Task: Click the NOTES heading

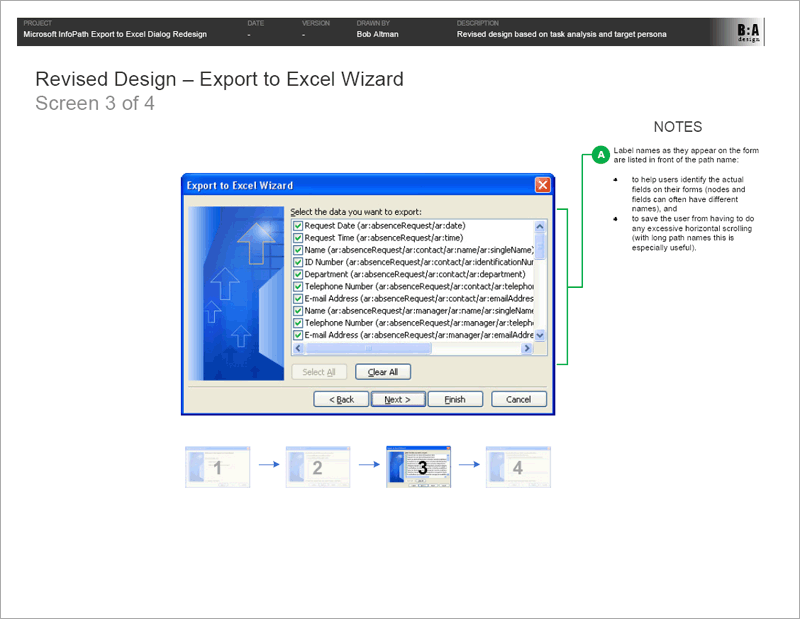Action: tap(678, 127)
